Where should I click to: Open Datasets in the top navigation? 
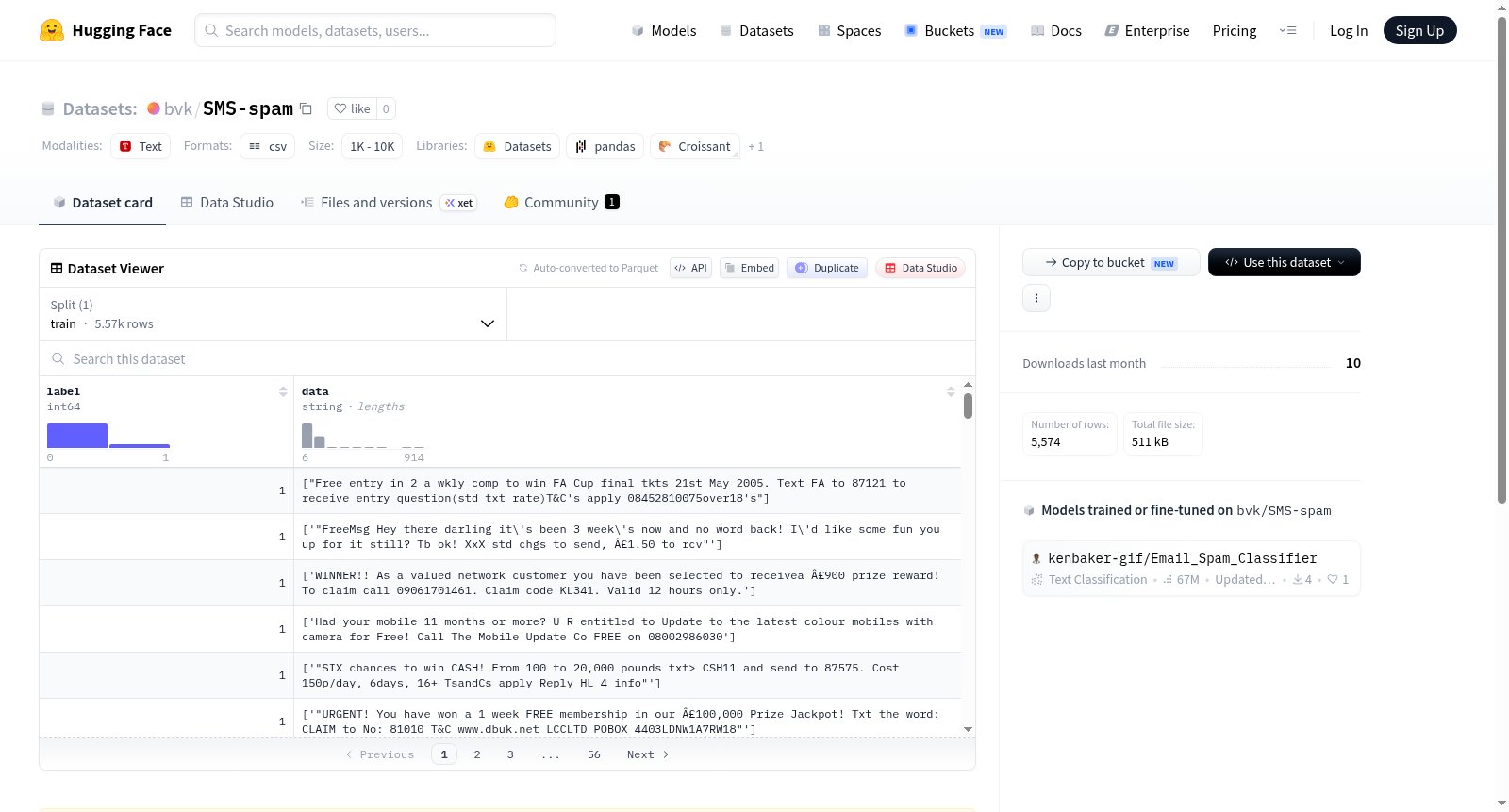tap(756, 30)
